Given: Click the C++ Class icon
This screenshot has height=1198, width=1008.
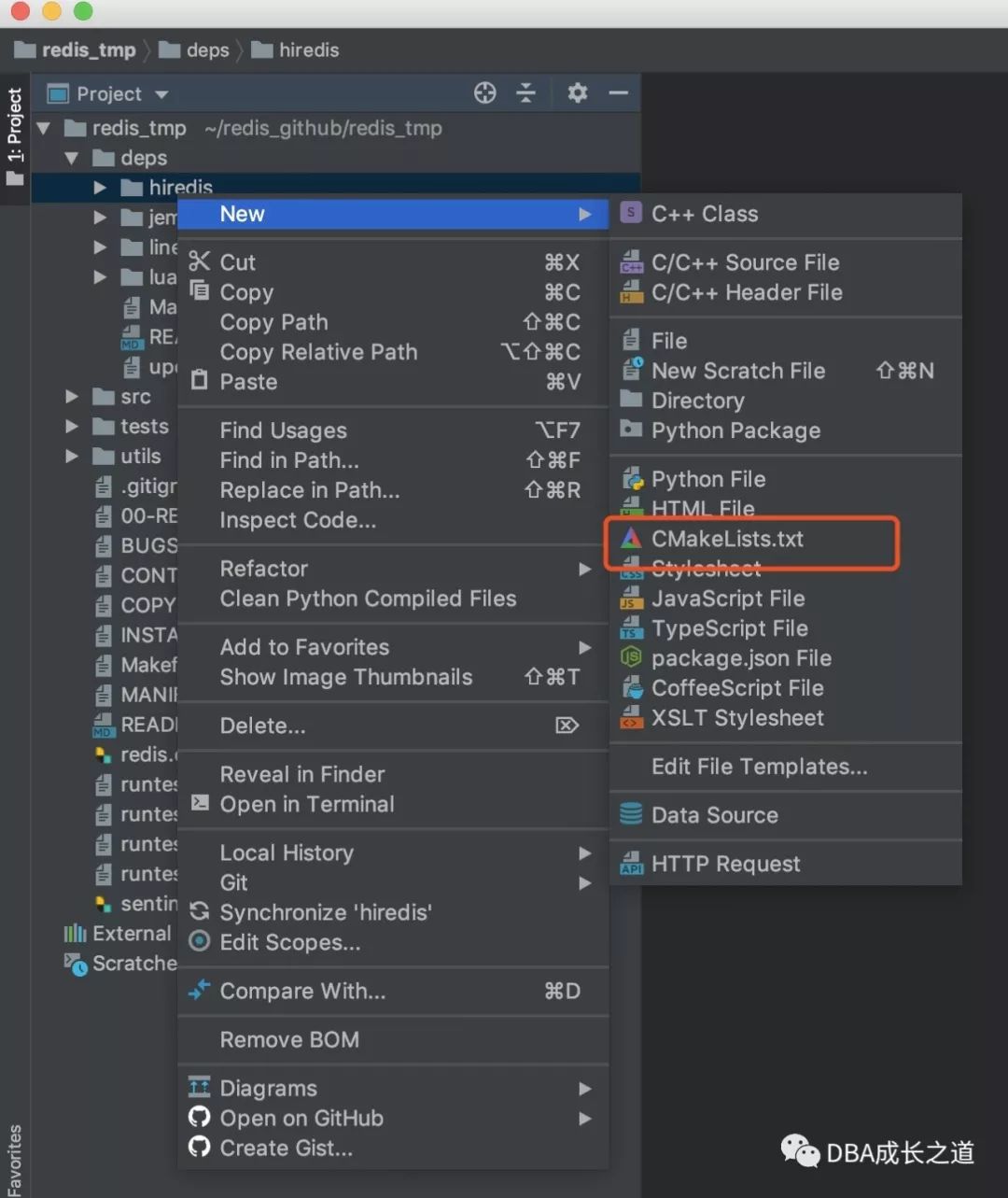Looking at the screenshot, I should [x=632, y=214].
